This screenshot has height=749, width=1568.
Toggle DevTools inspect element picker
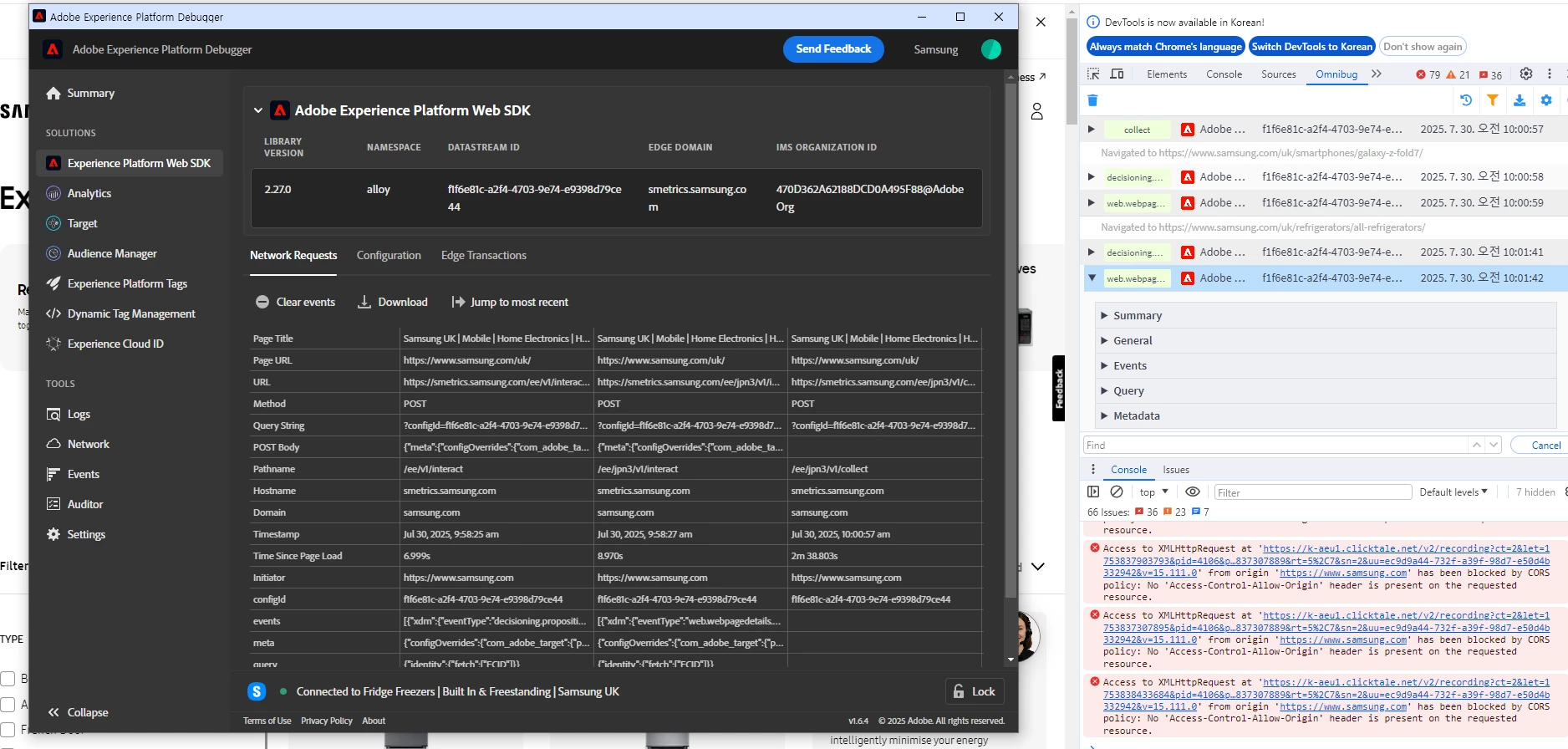(x=1093, y=74)
